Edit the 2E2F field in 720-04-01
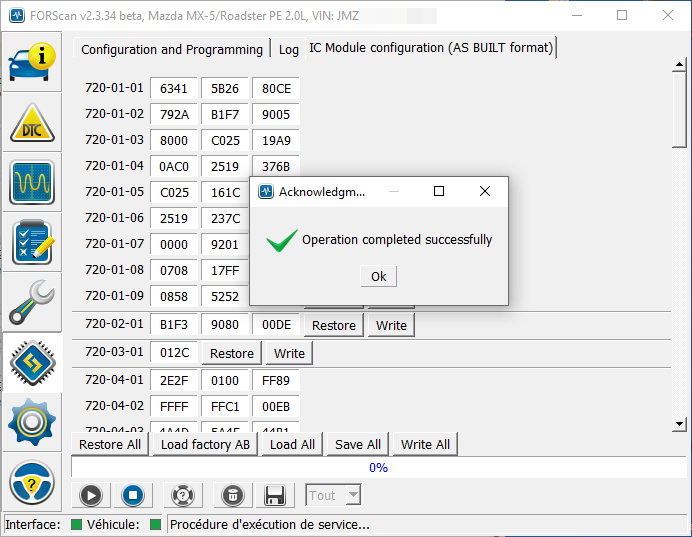The height and width of the screenshot is (537, 692). [x=174, y=381]
